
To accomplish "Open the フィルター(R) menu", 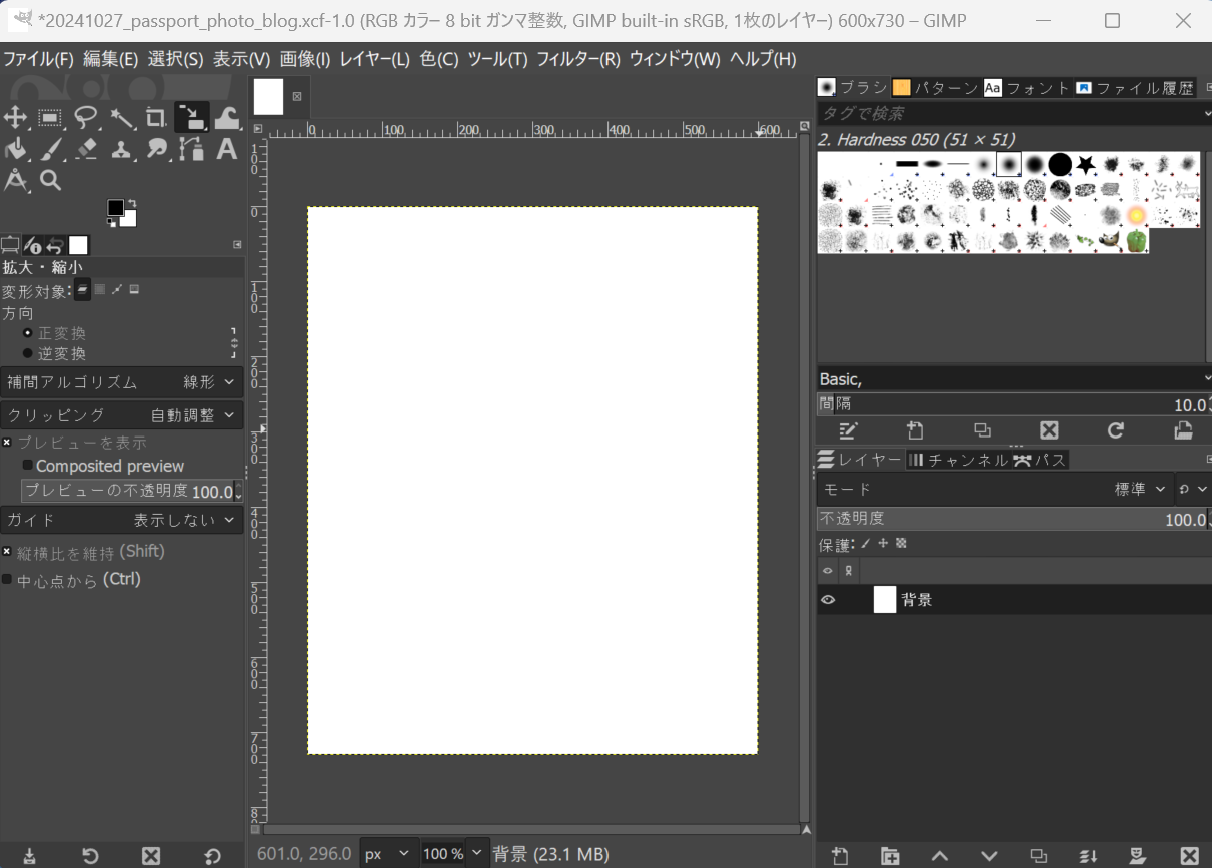I will point(578,59).
